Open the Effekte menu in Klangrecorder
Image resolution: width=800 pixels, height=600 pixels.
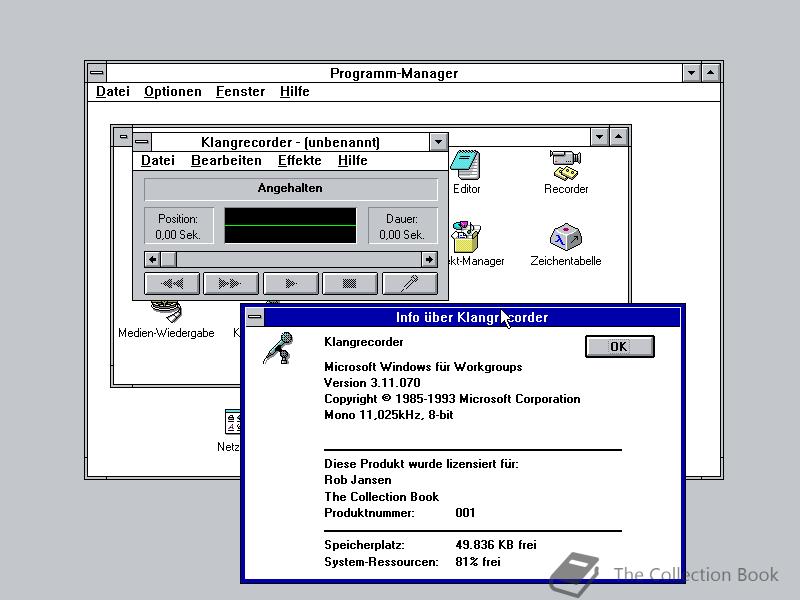[299, 160]
